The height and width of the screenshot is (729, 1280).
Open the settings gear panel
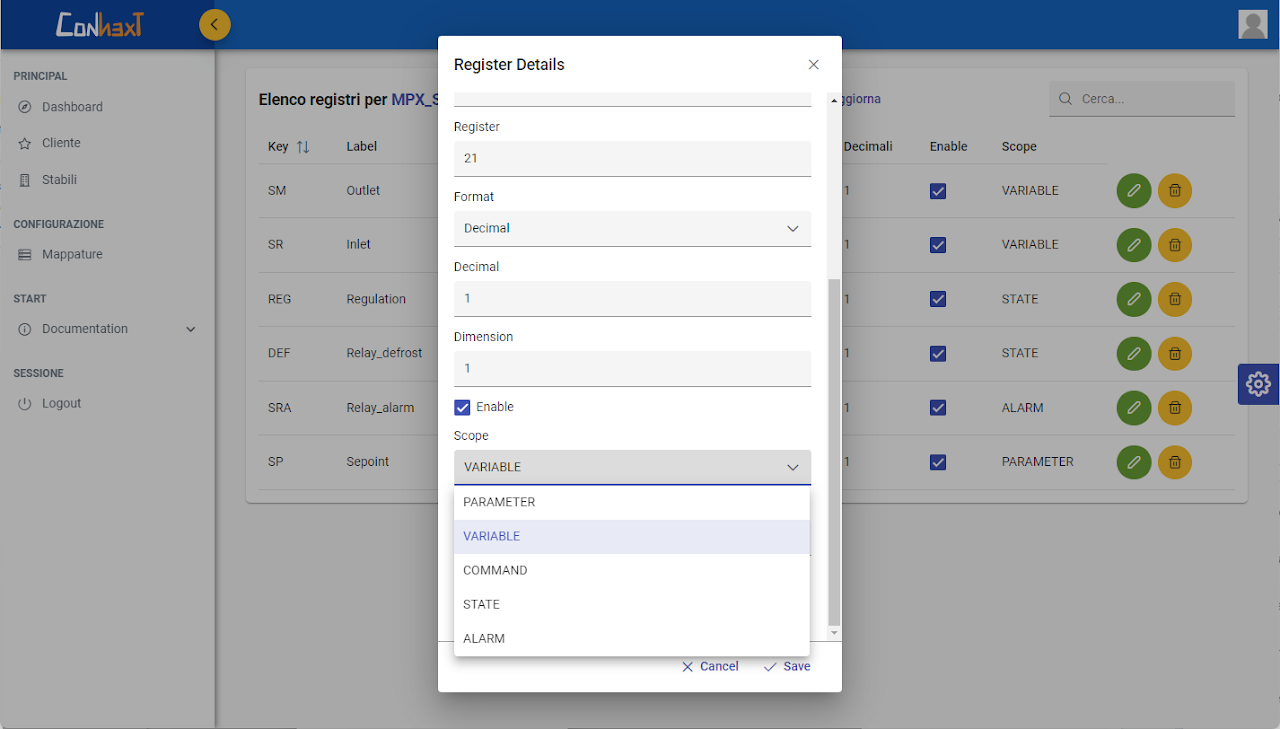(1258, 384)
